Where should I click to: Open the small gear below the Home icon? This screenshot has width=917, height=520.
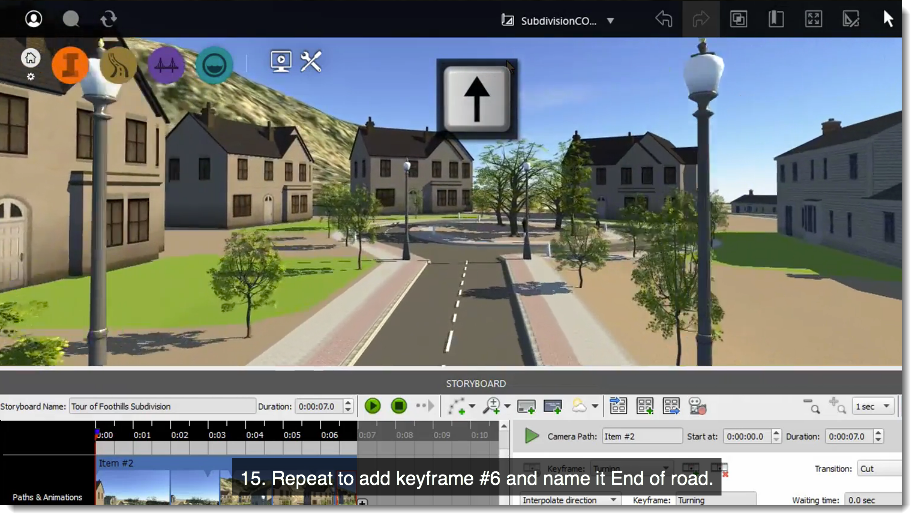point(30,77)
